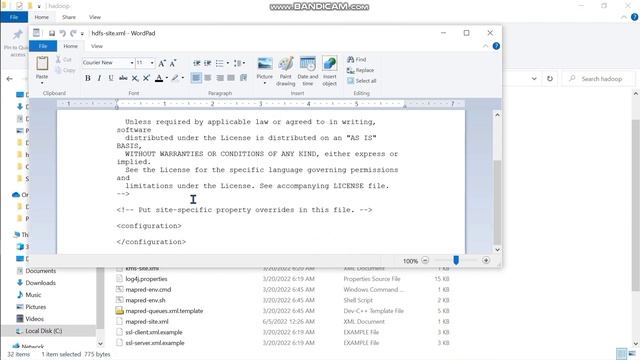Toggle italic formatting
Image resolution: width=640 pixels, height=360 pixels.
99,78
